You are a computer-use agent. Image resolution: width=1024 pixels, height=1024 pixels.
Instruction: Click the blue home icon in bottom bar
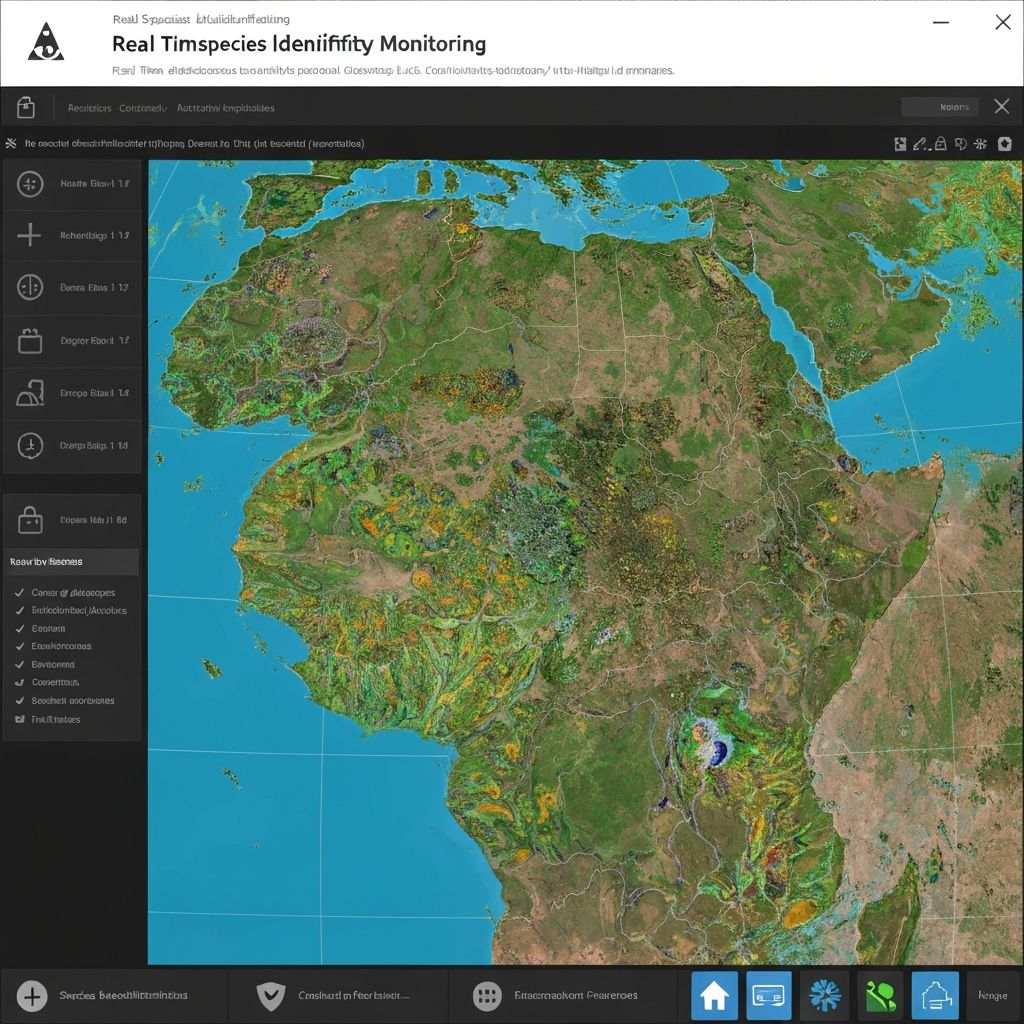(x=714, y=995)
